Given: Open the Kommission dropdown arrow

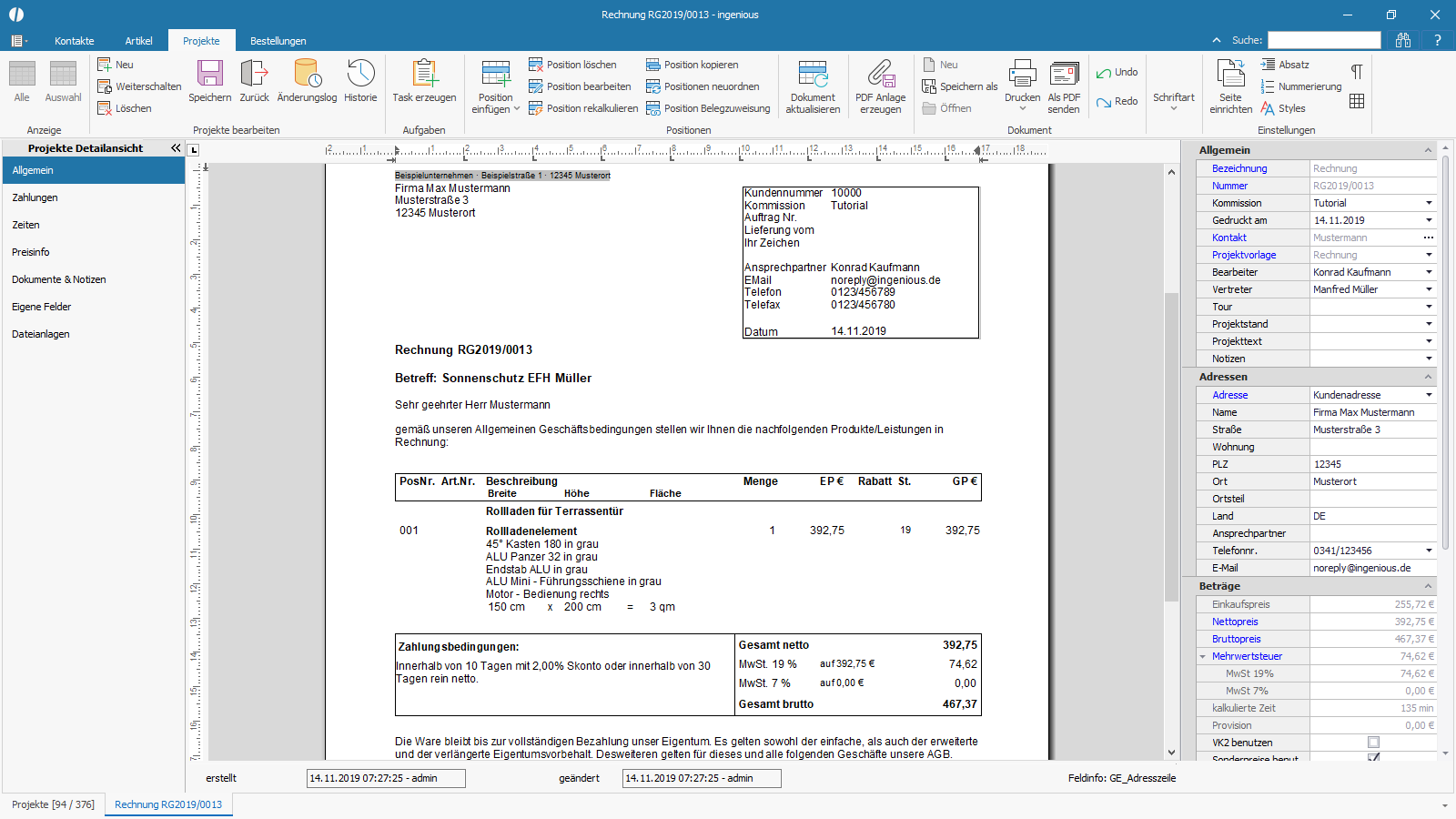Looking at the screenshot, I should [1429, 203].
